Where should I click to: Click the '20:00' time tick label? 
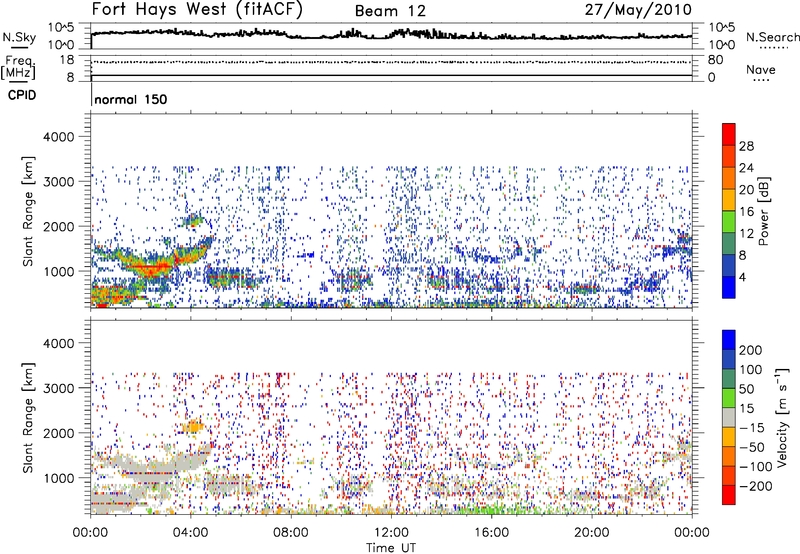[x=591, y=533]
